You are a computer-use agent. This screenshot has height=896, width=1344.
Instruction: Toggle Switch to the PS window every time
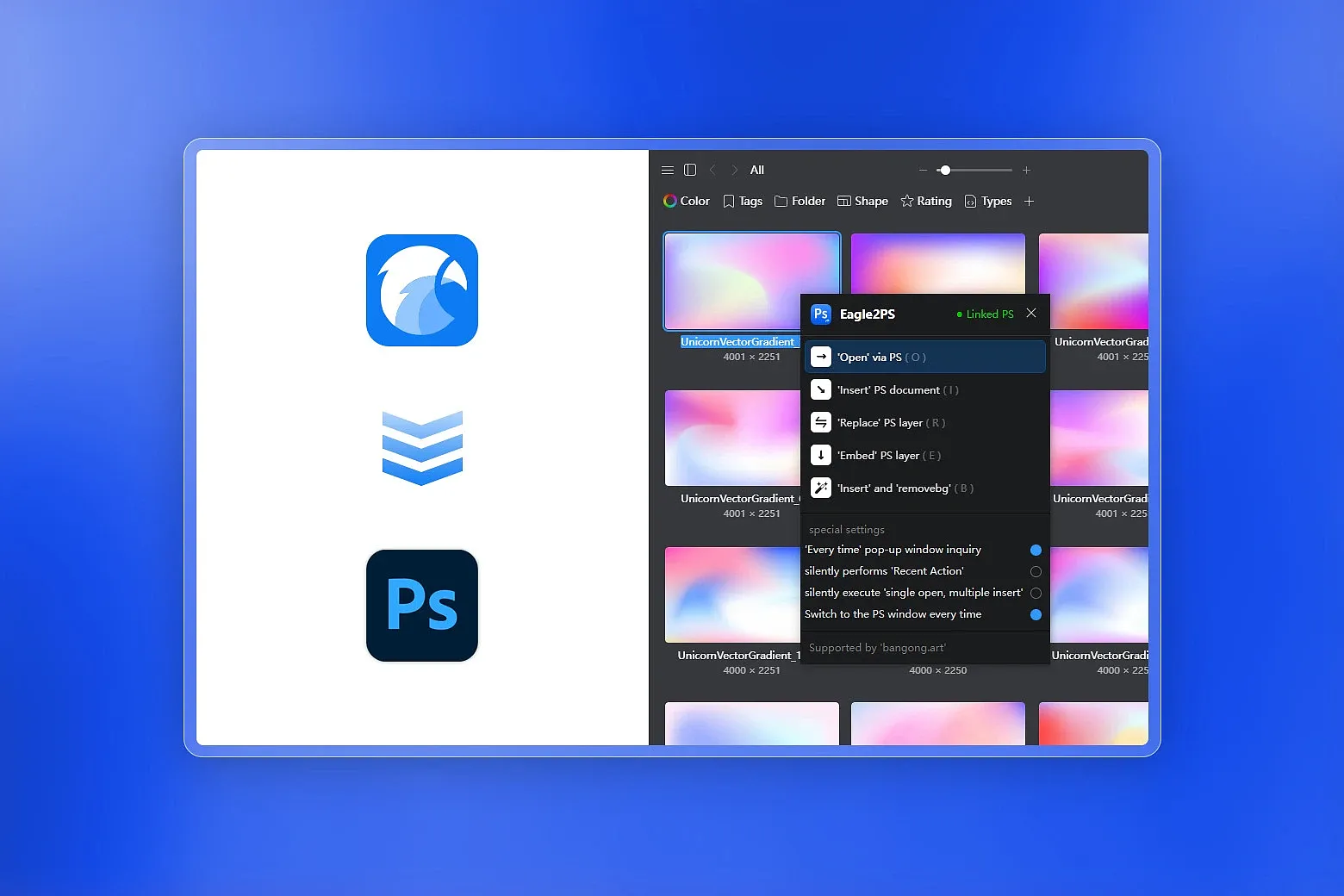pyautogui.click(x=1036, y=614)
